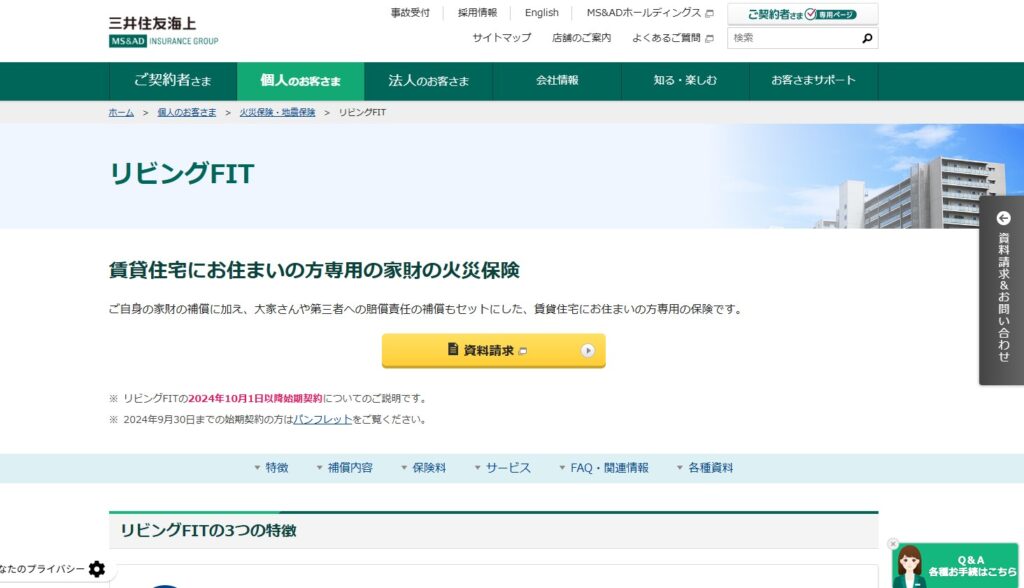
Task: Open MS&ADホールディングス external link
Action: pyautogui.click(x=649, y=13)
